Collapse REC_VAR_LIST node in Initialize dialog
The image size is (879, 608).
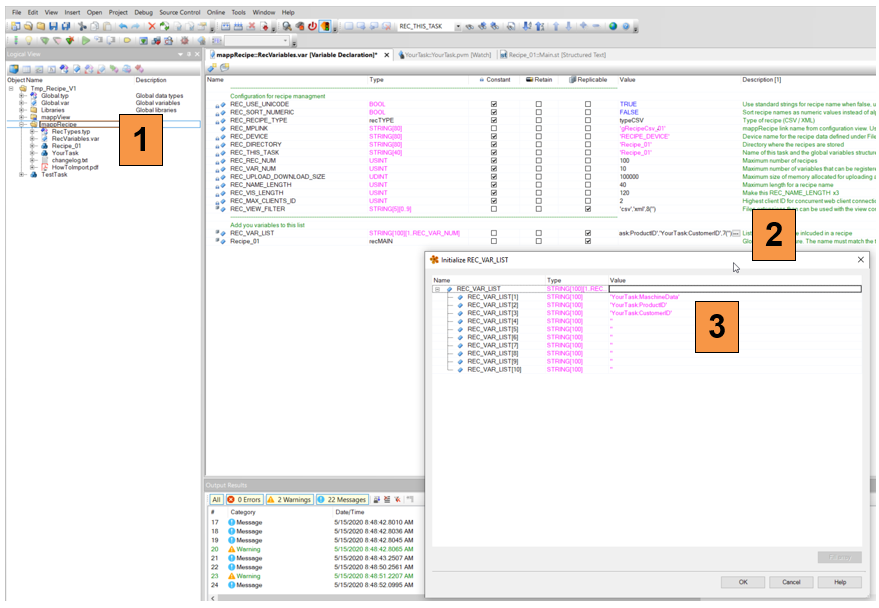[x=437, y=289]
